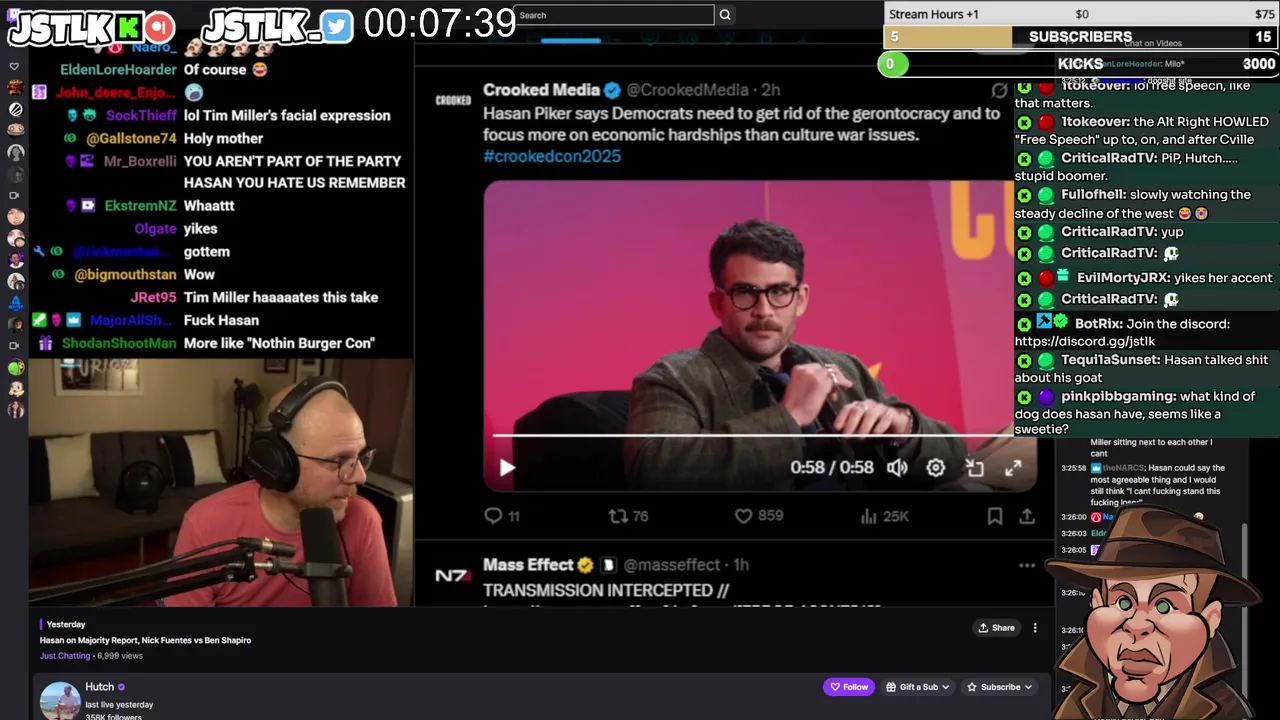Click the Twitter bird logo in the header

pos(338,27)
